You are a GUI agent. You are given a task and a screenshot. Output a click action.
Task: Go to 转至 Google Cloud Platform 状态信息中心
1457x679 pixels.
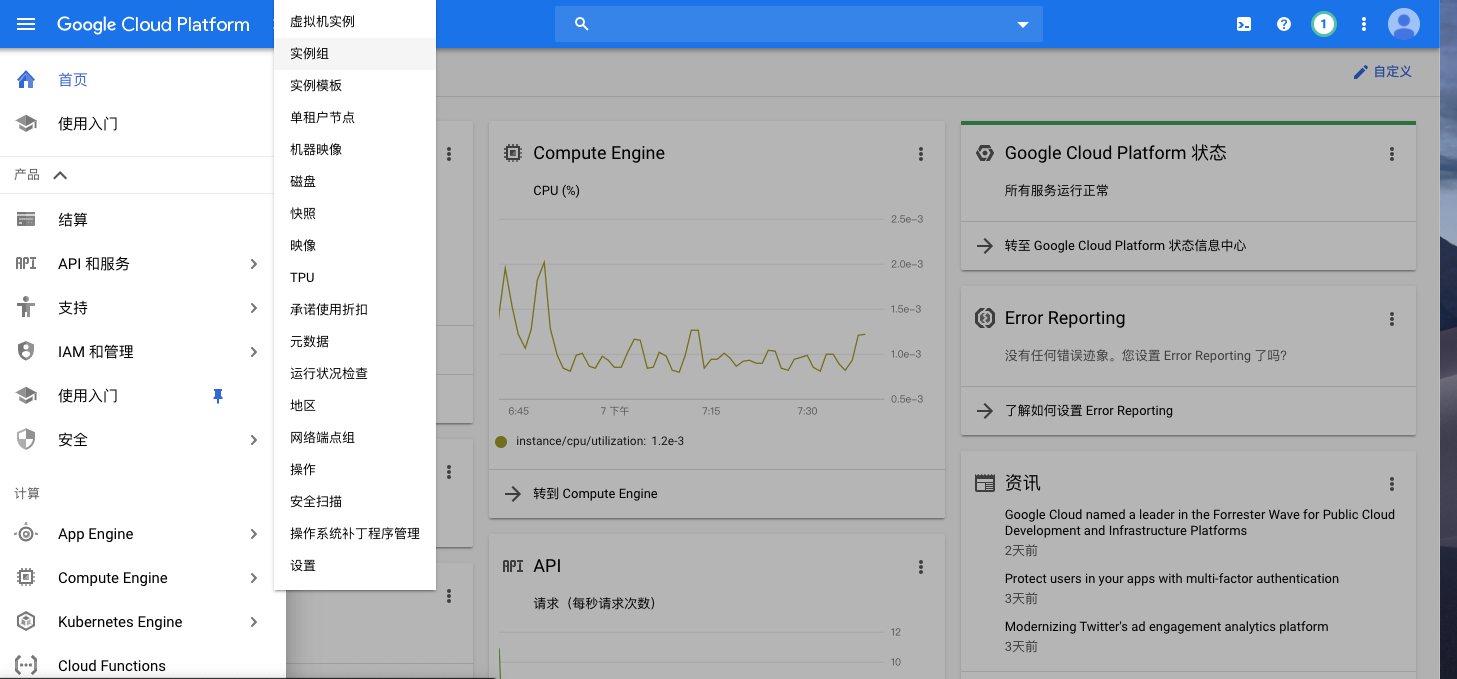[x=1125, y=246]
